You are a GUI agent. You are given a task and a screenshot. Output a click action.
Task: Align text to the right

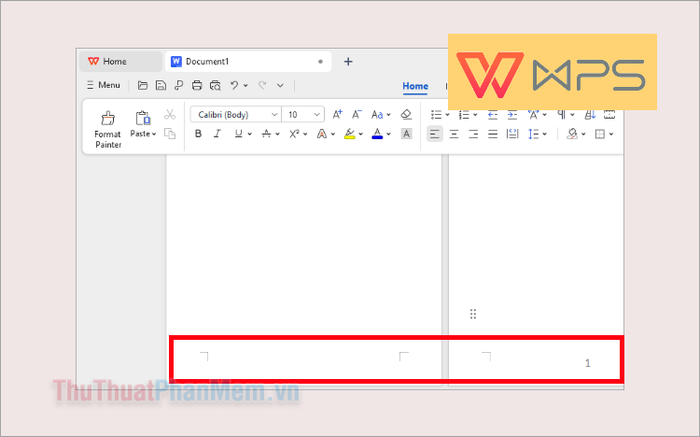pos(473,134)
